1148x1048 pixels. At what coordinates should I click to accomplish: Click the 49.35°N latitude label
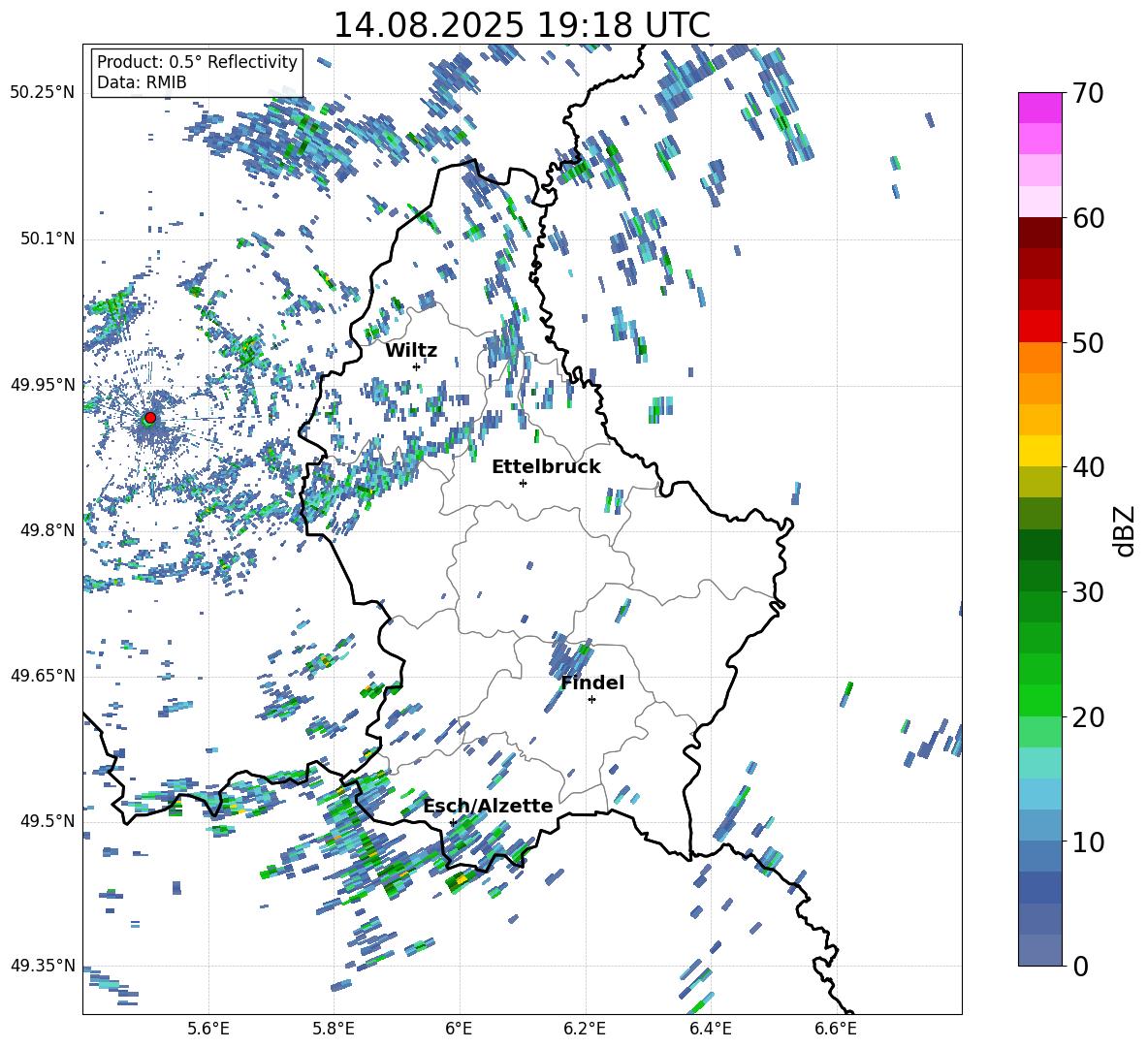coord(43,966)
